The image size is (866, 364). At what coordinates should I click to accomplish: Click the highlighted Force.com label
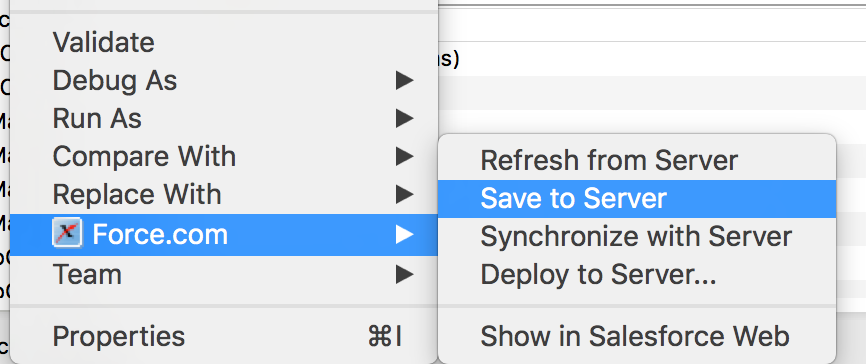160,234
